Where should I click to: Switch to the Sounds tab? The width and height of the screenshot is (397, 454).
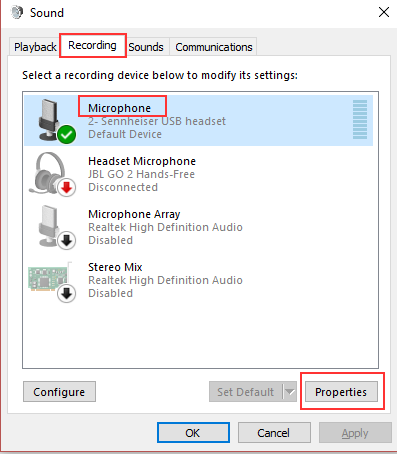[146, 47]
